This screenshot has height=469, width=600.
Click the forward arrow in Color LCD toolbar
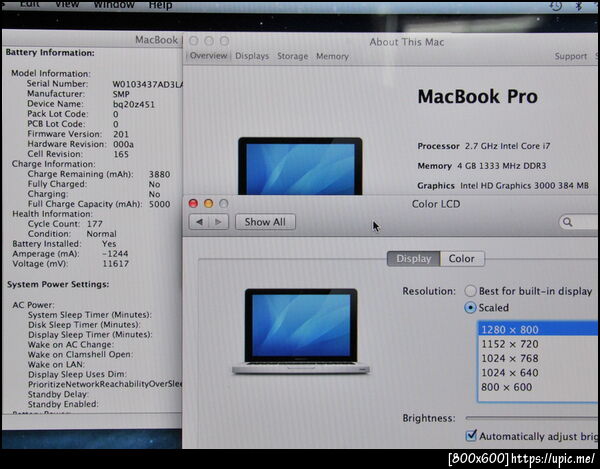218,222
